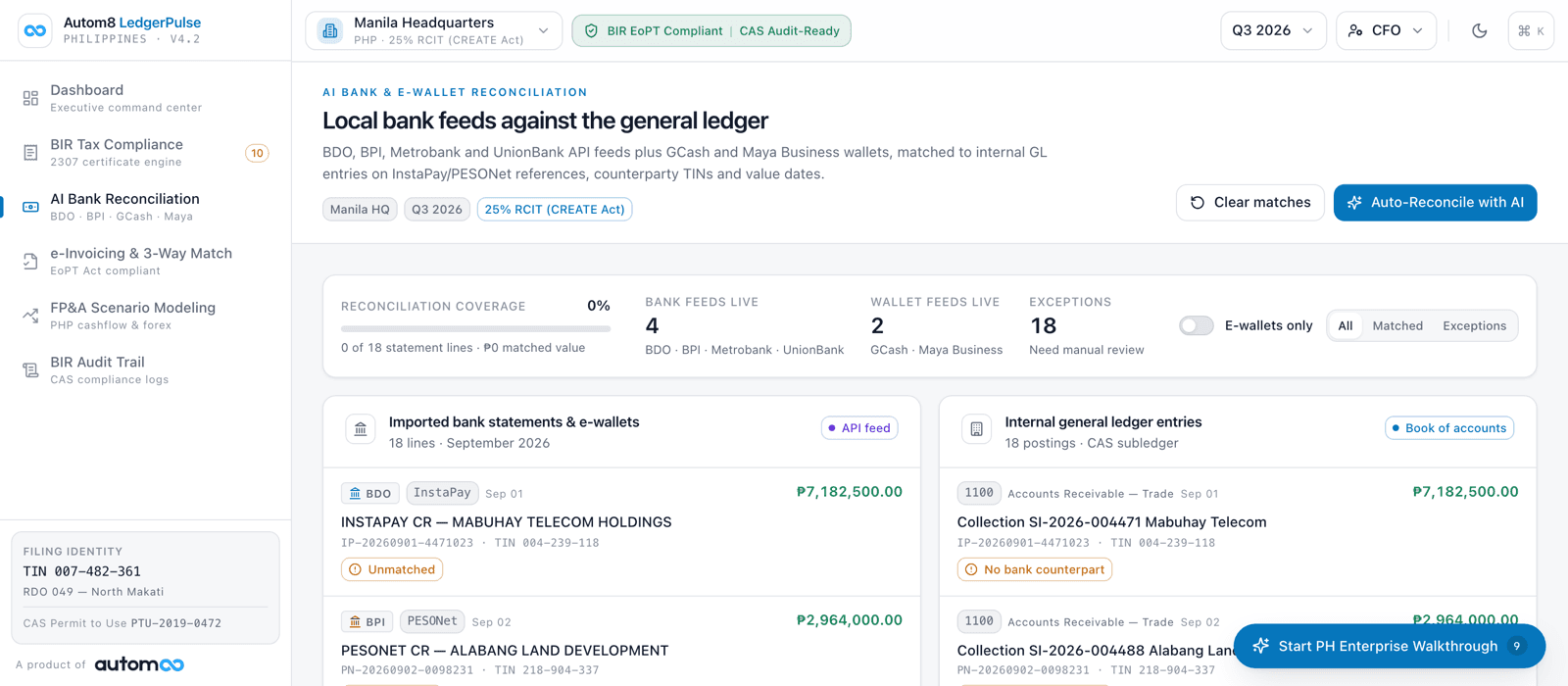This screenshot has width=1568, height=686.
Task: Click CAS Permit to Use PTU-2019-0472
Action: tap(122, 623)
